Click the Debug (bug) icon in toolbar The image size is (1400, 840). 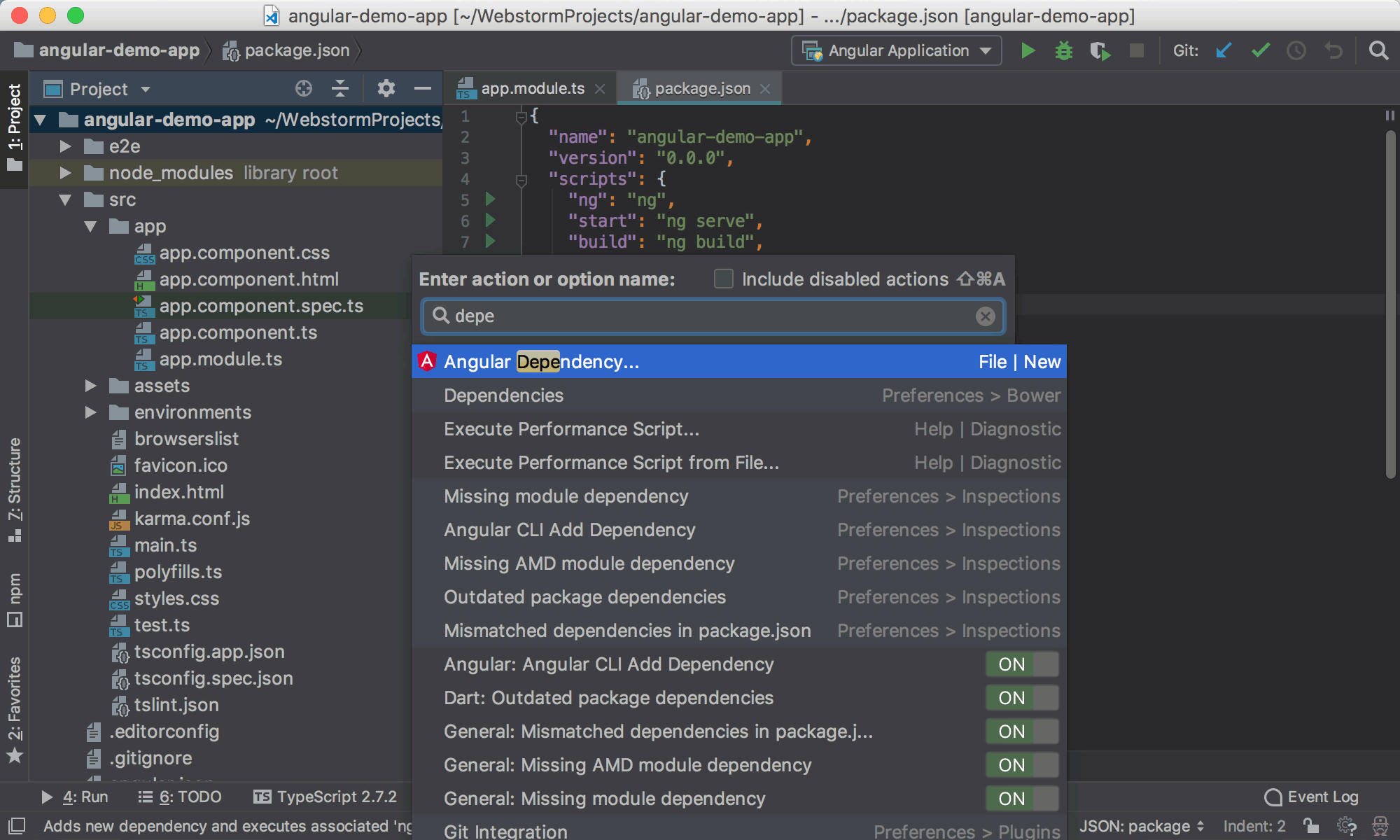pyautogui.click(x=1062, y=50)
